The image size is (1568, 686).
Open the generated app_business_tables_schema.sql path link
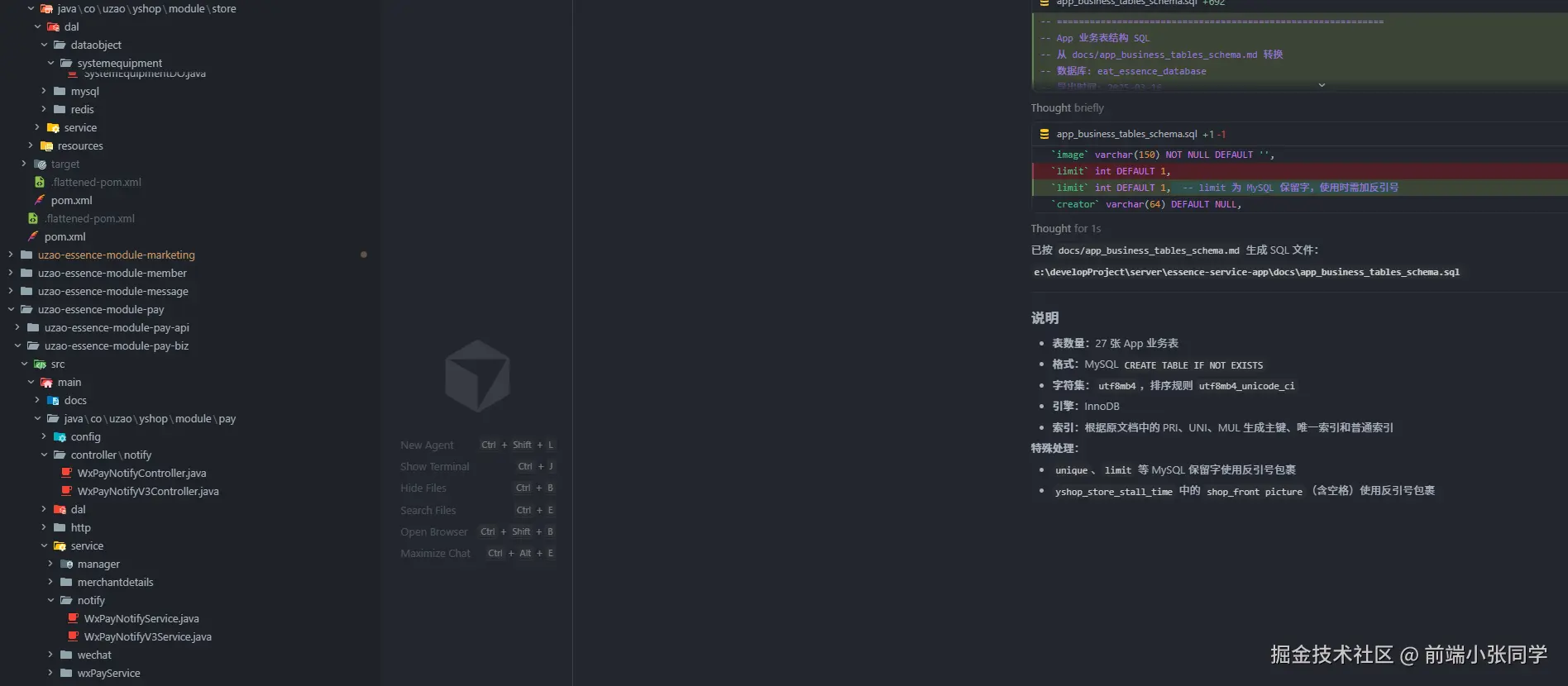coord(1246,272)
